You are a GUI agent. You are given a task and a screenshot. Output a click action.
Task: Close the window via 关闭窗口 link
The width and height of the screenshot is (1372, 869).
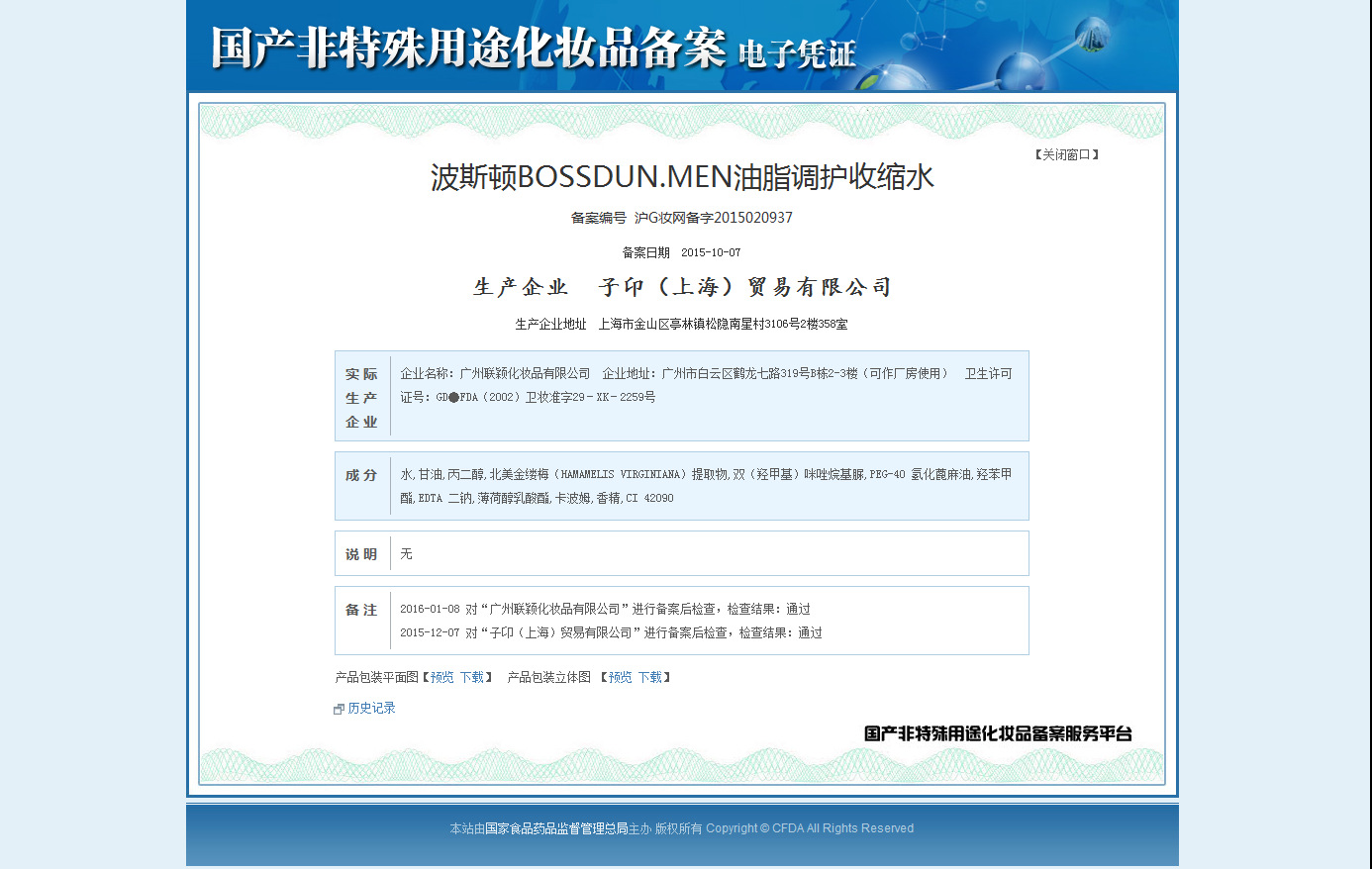coord(1067,154)
